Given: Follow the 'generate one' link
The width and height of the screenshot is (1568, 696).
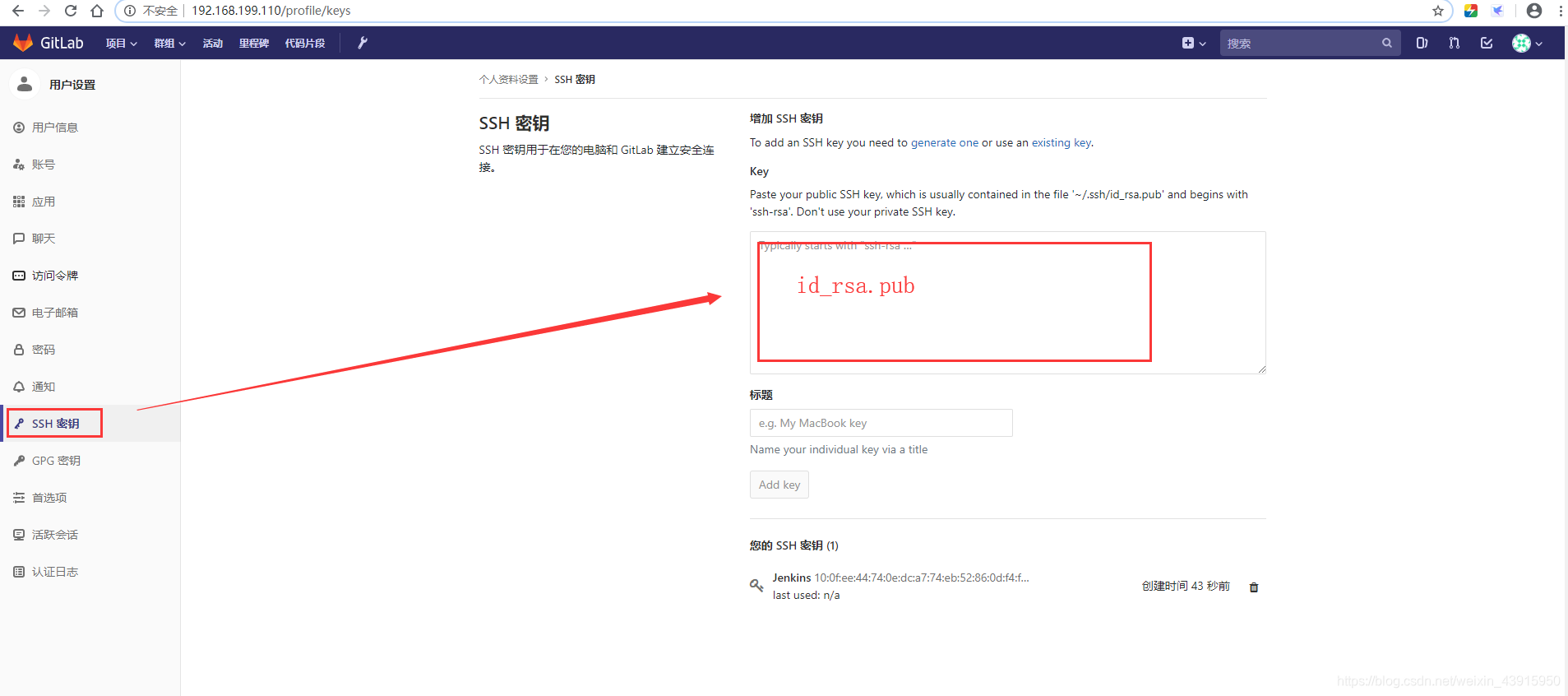Looking at the screenshot, I should 945,142.
